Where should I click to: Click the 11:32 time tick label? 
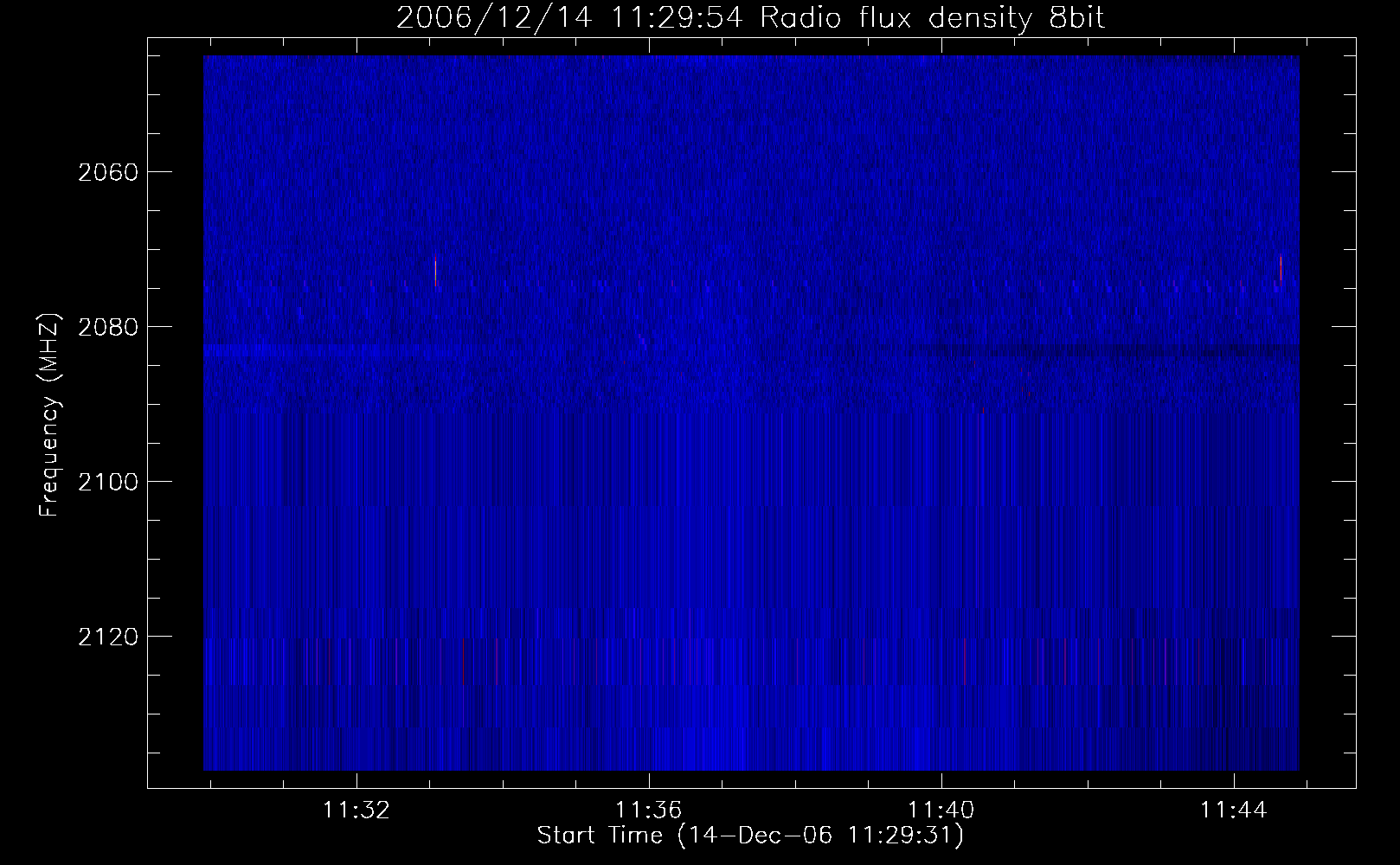(x=356, y=811)
